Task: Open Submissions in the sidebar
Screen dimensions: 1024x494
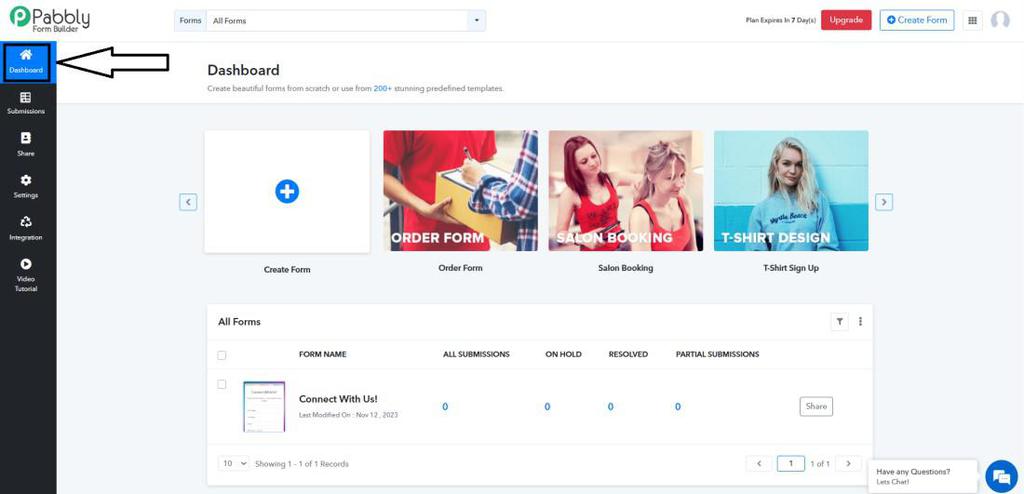Action: 26,103
